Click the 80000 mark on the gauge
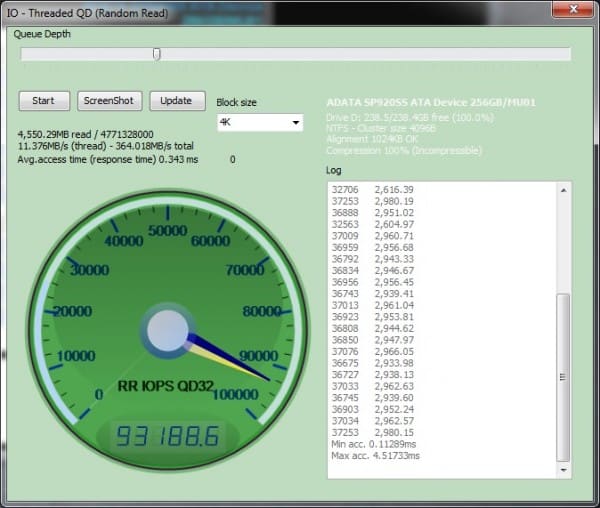Viewport: 600px width, 508px height. click(262, 311)
